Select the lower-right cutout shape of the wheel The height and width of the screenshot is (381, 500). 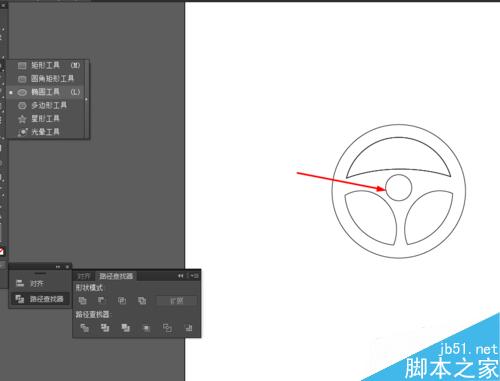428,217
